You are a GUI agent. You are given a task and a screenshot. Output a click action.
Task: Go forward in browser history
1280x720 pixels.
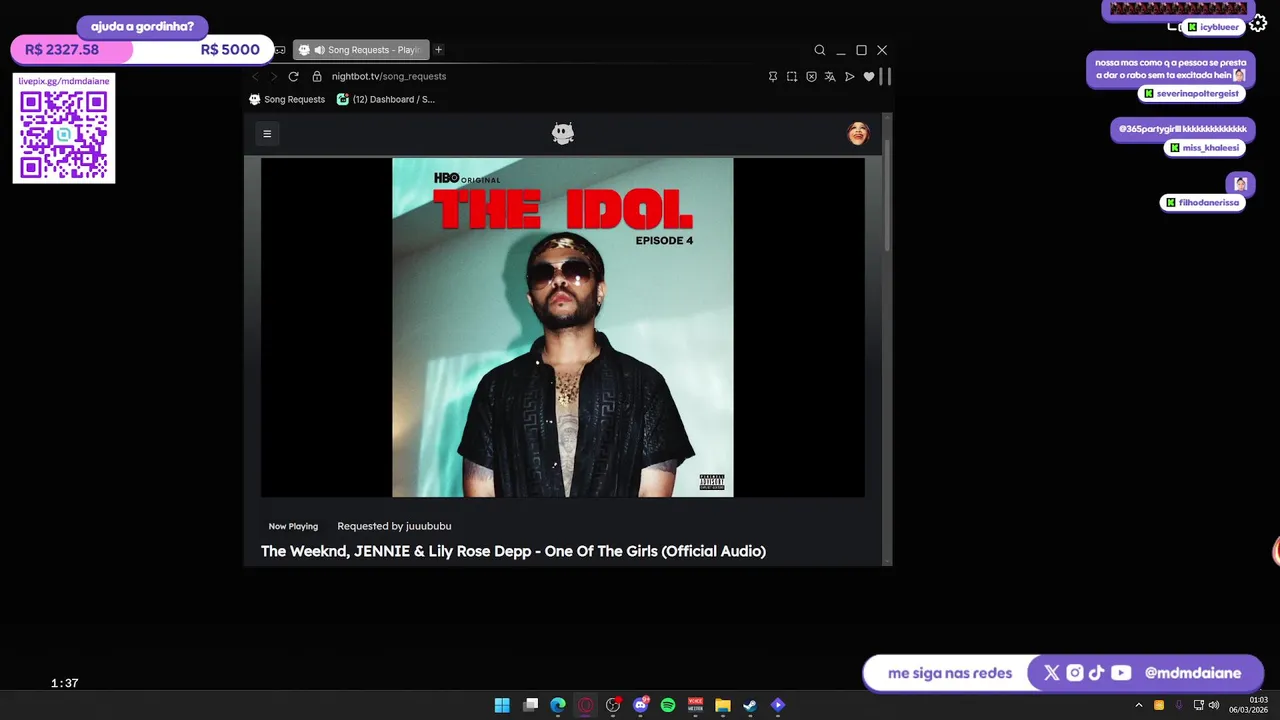273,76
